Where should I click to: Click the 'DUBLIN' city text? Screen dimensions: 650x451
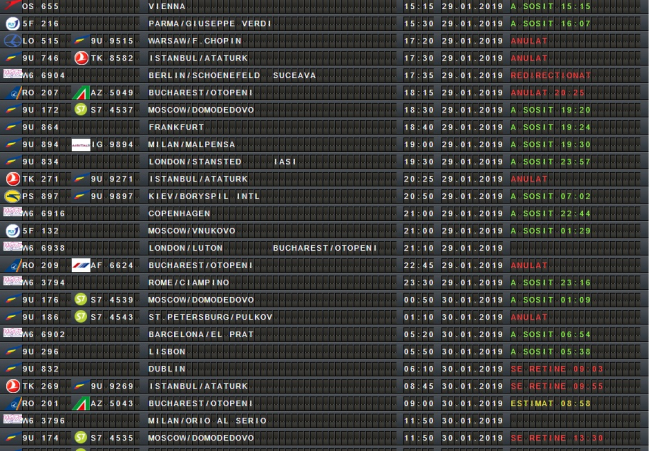(x=167, y=369)
